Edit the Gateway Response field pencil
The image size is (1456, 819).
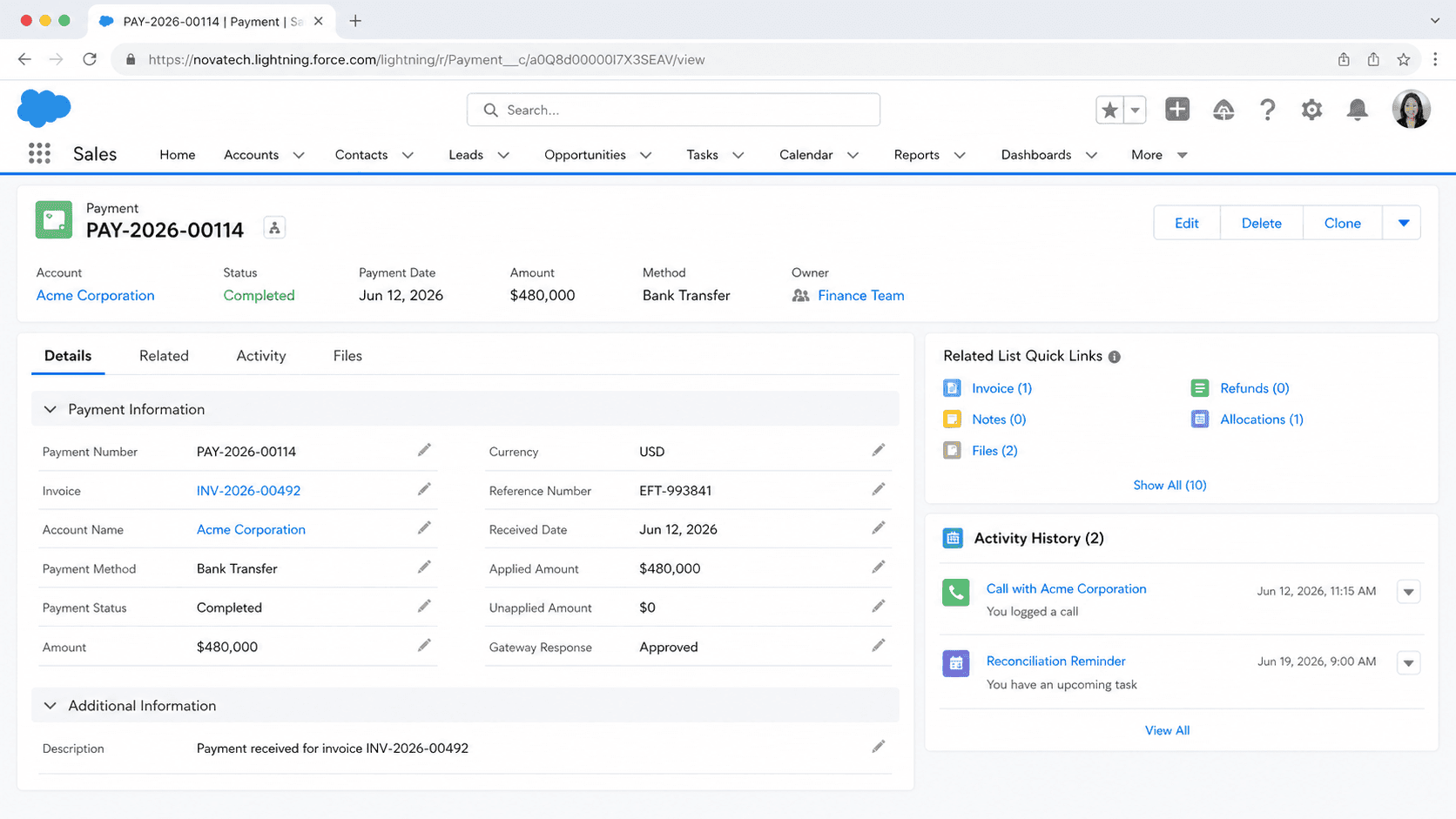879,646
